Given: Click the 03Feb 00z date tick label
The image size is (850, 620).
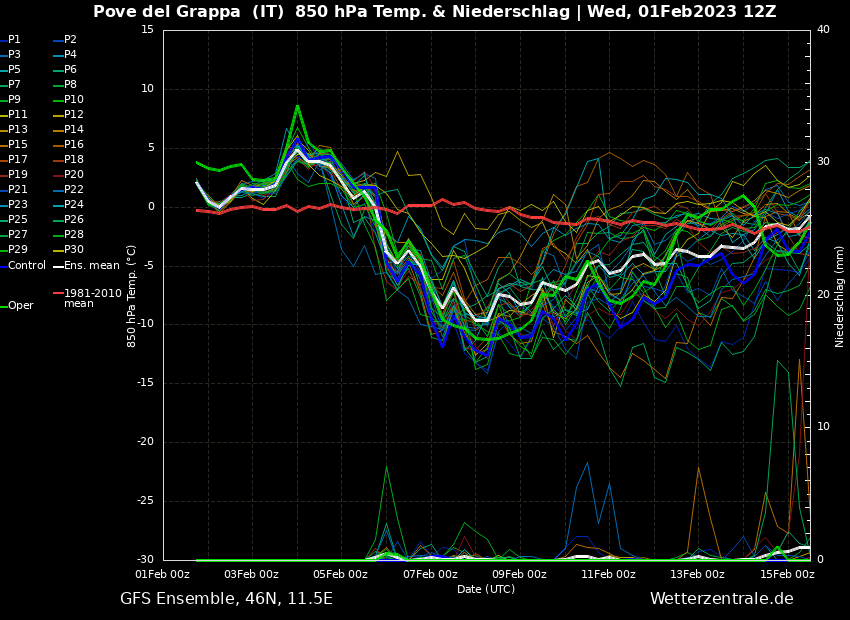Looking at the screenshot, I should click(x=252, y=574).
